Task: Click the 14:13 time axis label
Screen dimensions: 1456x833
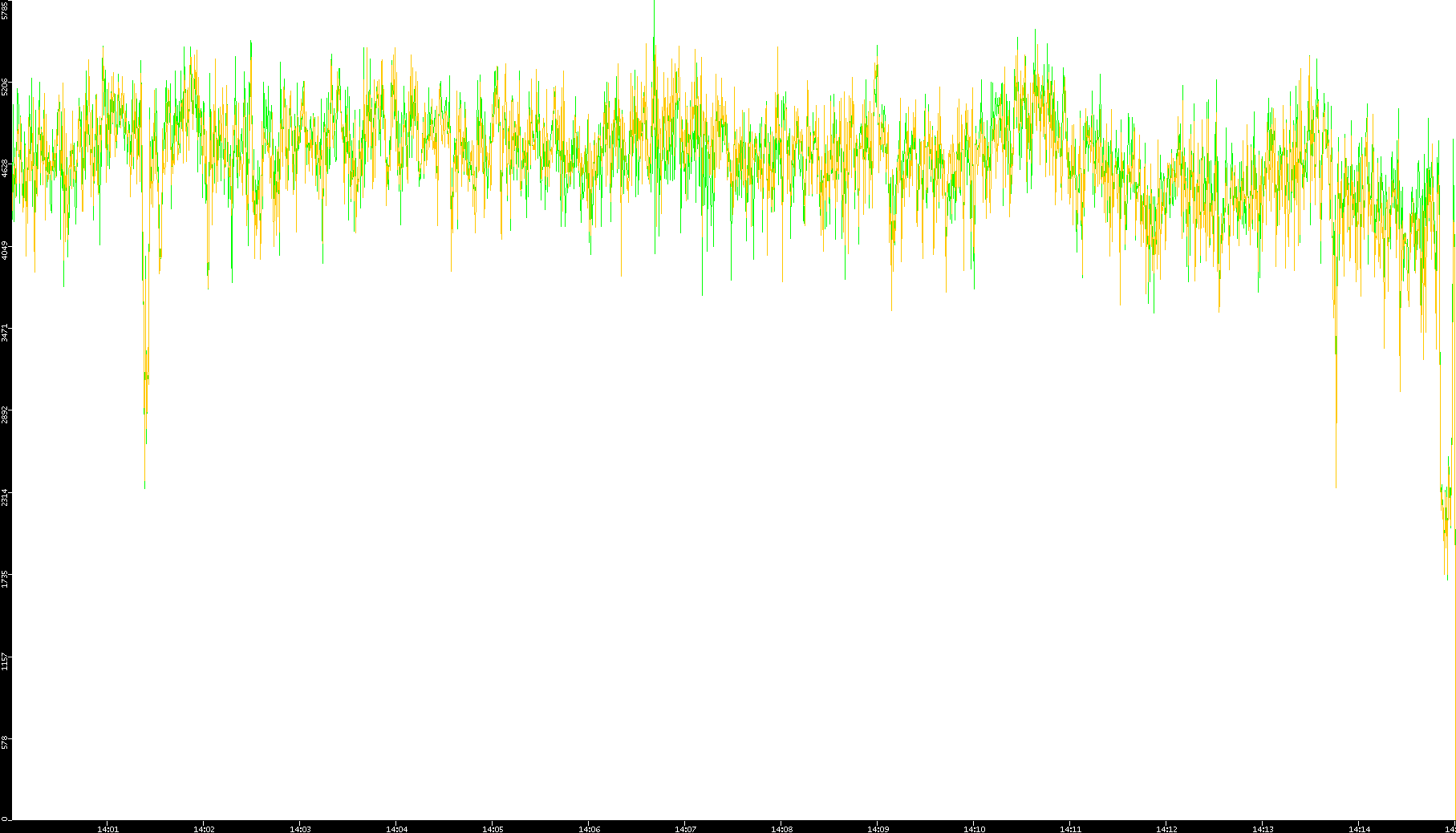Action: (1263, 828)
